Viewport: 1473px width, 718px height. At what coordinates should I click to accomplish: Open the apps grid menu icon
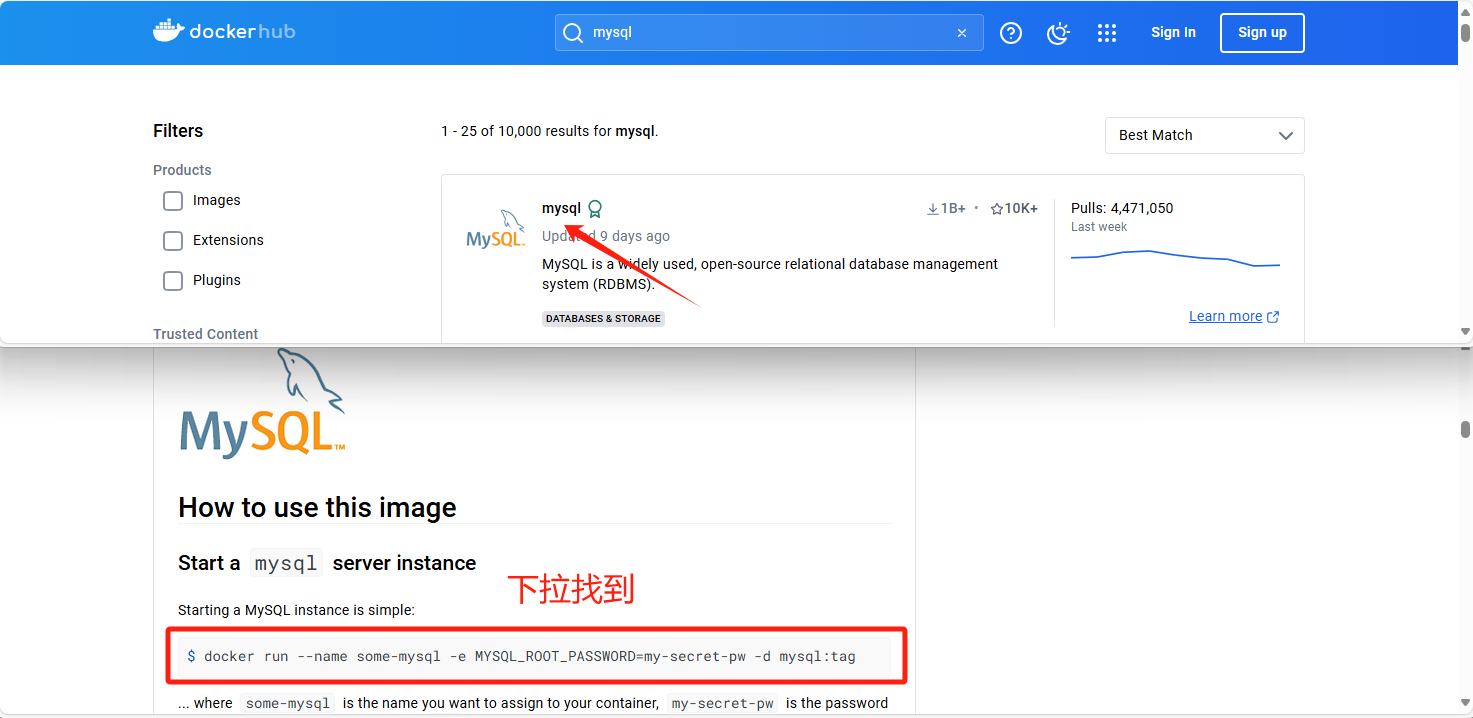click(1106, 33)
